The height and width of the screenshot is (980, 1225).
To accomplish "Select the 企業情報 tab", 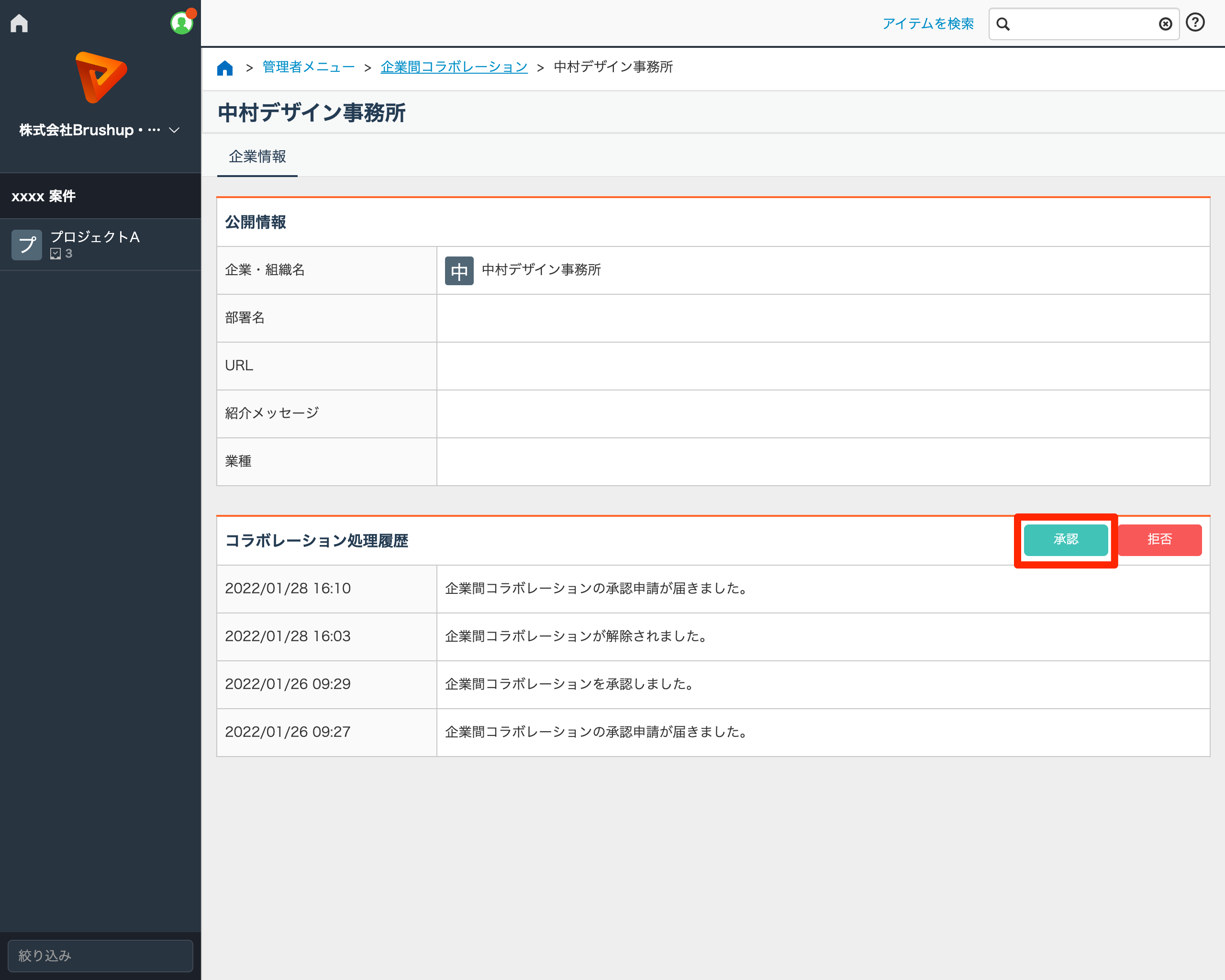I will (257, 157).
